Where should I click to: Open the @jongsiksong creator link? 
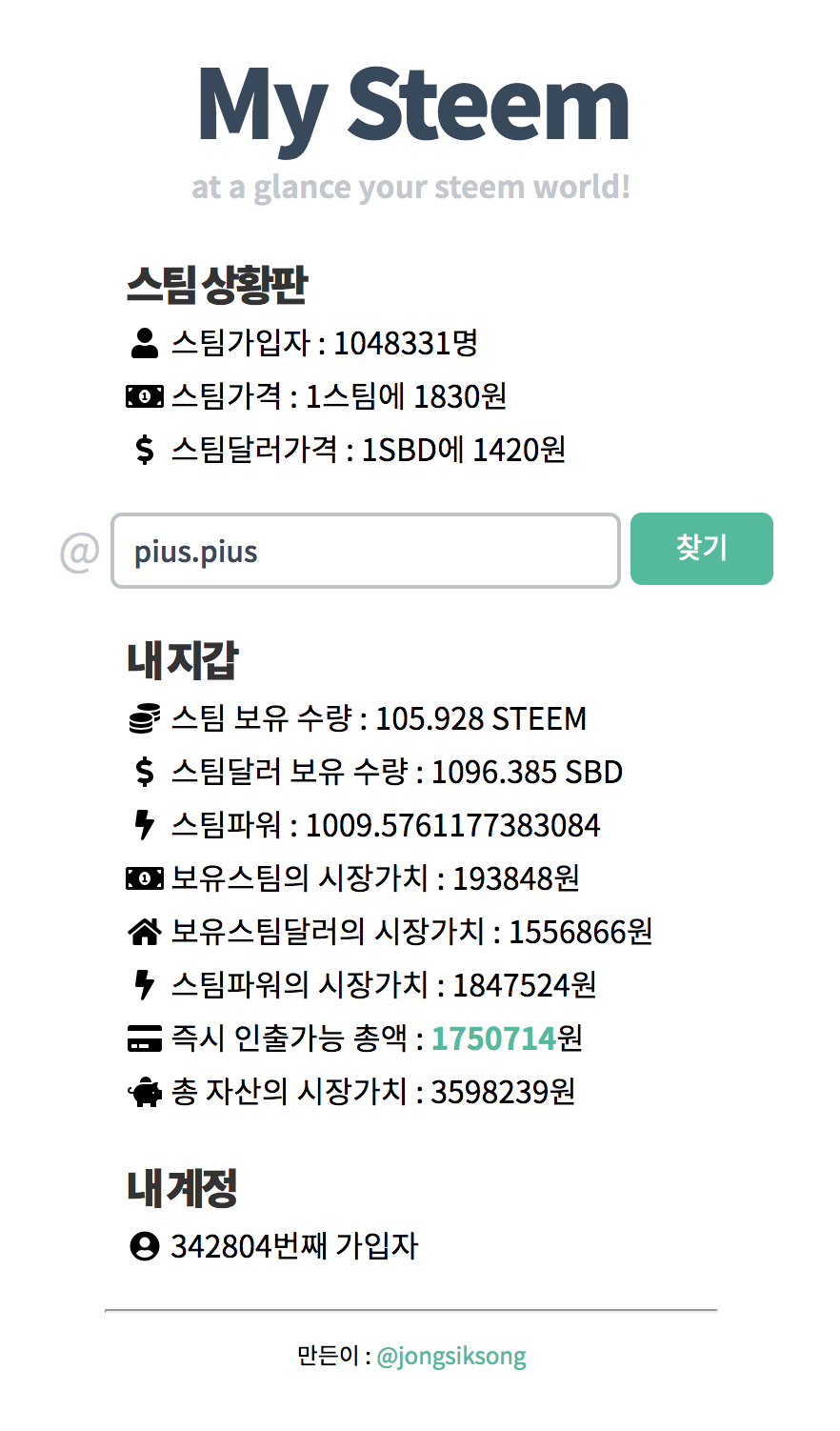point(451,1356)
